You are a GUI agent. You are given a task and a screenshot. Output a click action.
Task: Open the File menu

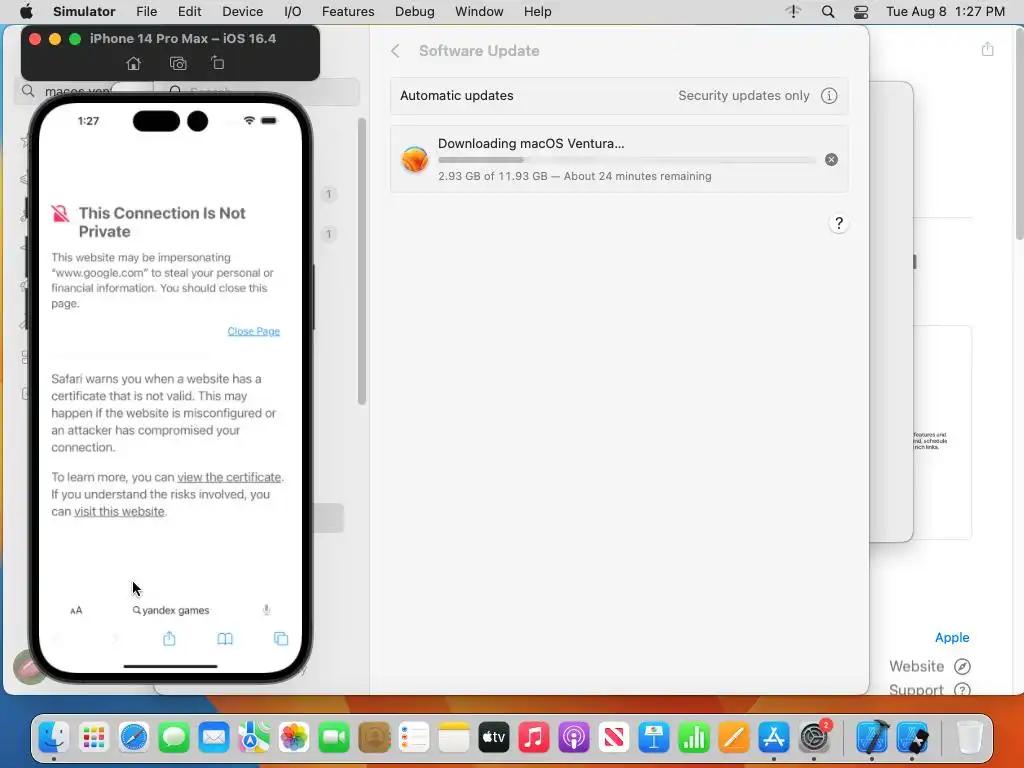click(x=146, y=12)
